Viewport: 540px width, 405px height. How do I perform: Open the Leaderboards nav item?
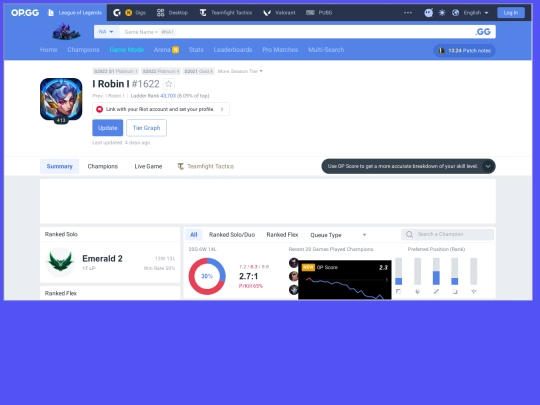(233, 50)
